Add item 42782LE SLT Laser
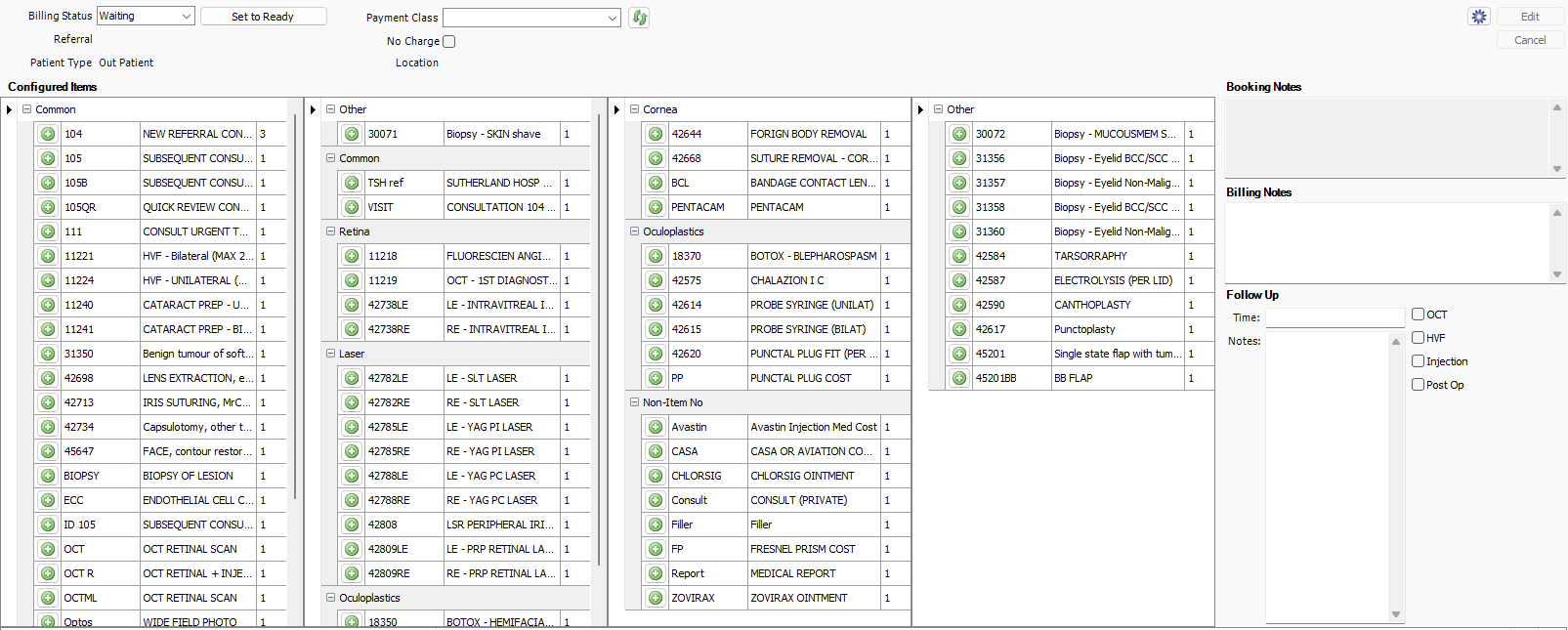 (352, 378)
